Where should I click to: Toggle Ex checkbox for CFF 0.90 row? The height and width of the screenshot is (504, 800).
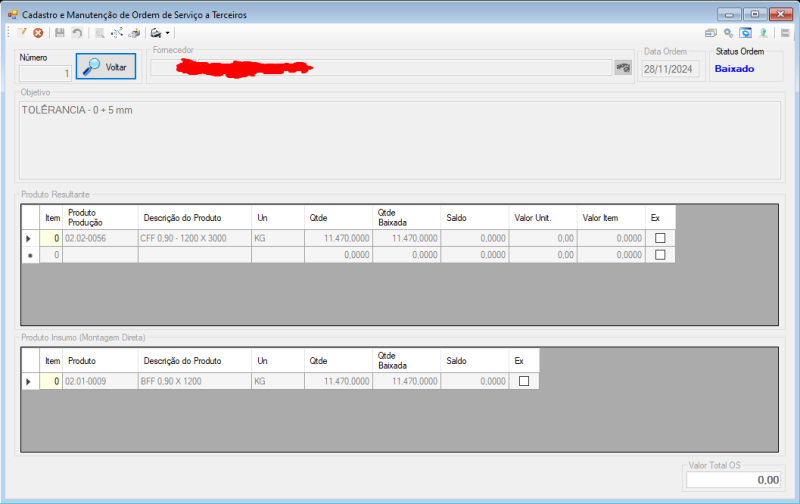pos(660,238)
